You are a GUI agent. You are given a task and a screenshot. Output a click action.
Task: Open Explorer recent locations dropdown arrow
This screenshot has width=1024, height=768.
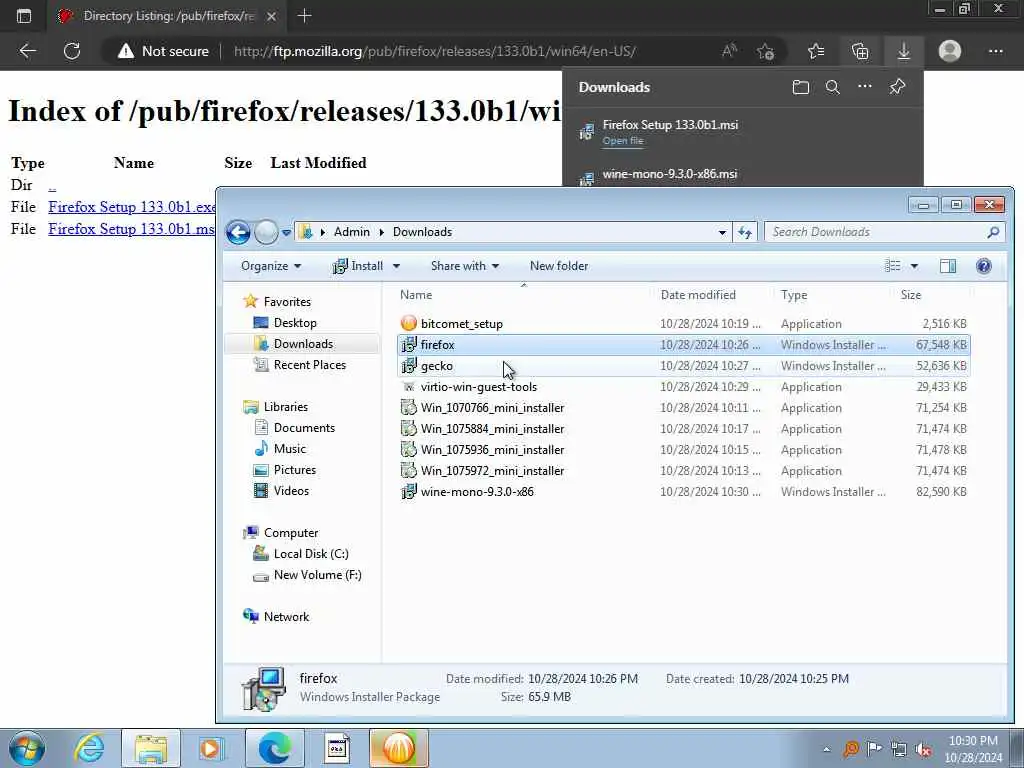[286, 232]
